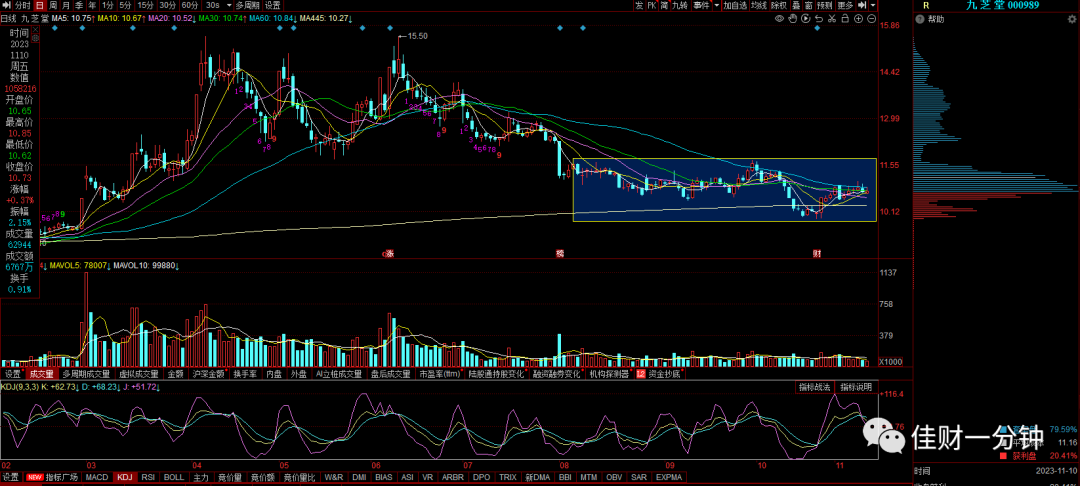Click the MA445: 10.27 legend text
Viewport: 1080px width, 486px height.
click(x=325, y=18)
